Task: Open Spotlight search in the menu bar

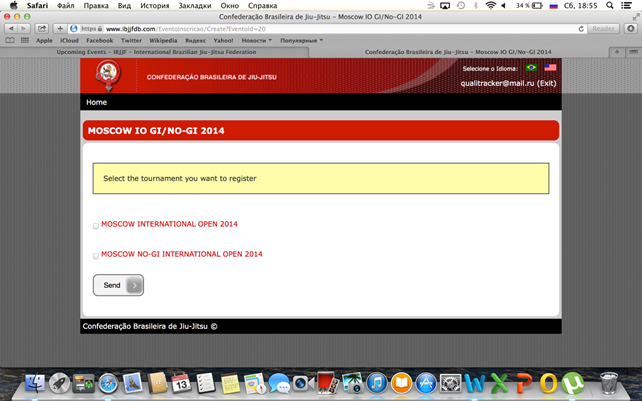Action: 610,5
